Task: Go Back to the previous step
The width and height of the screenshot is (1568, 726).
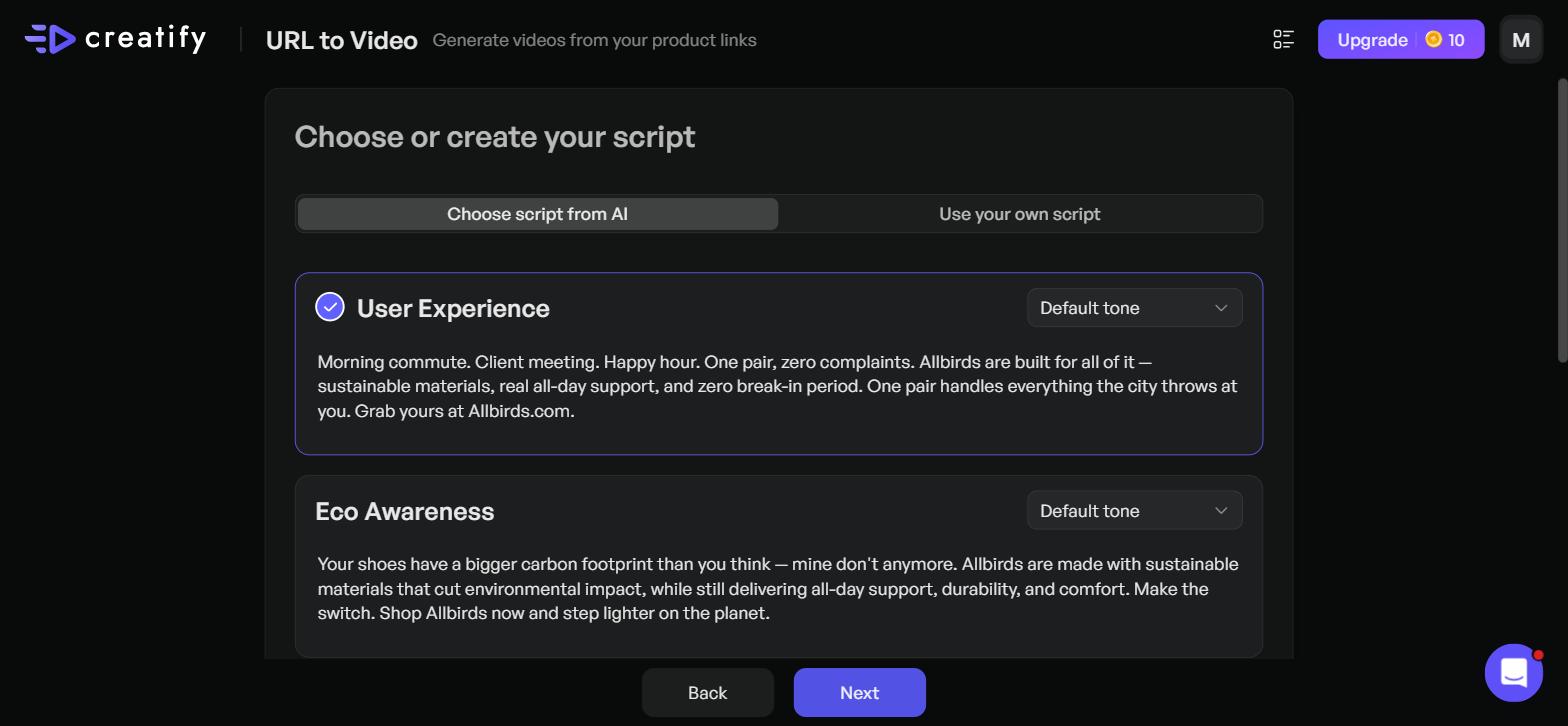Action: pos(708,693)
